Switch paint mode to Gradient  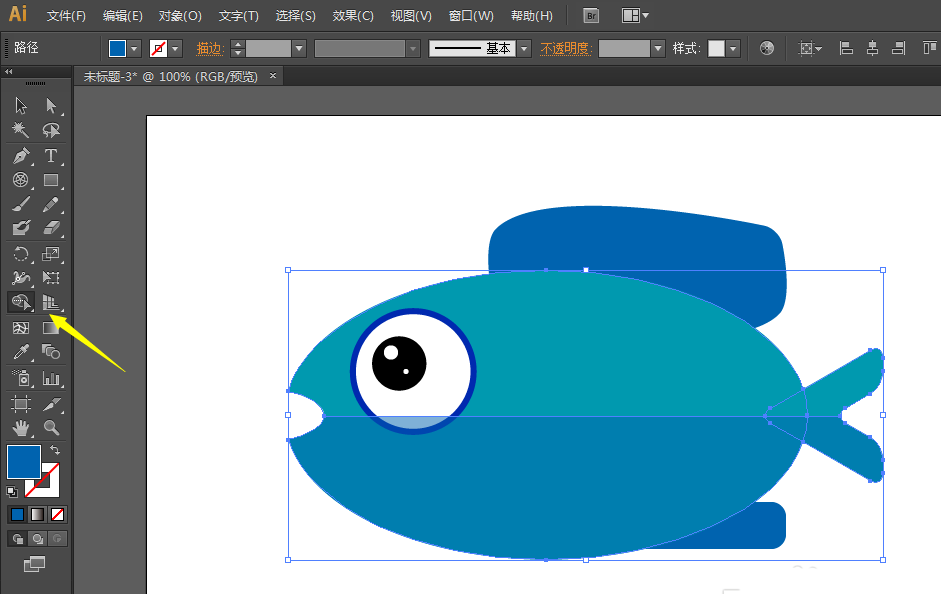tap(37, 515)
